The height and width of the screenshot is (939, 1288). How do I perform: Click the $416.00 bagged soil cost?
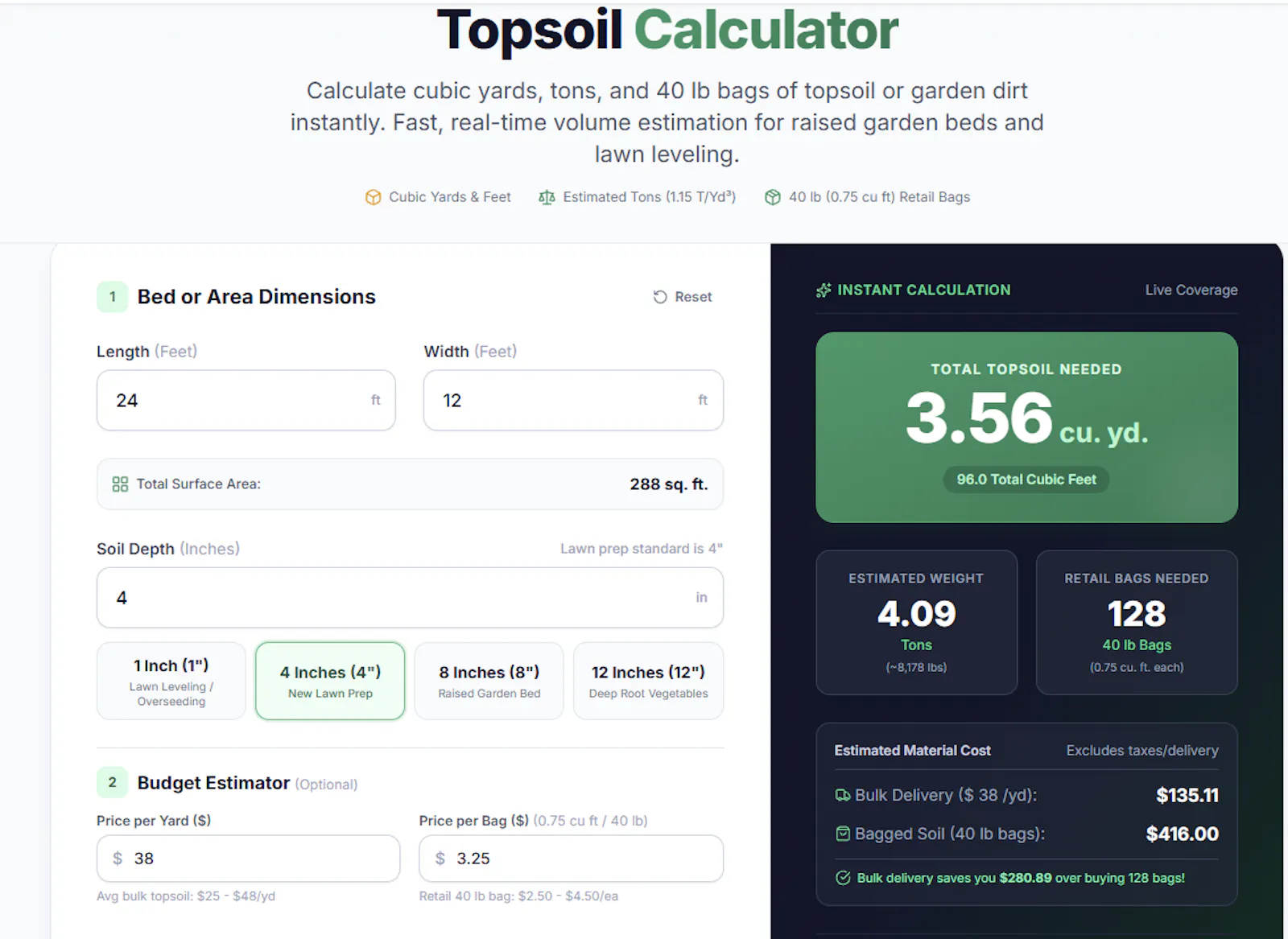pyautogui.click(x=1183, y=834)
